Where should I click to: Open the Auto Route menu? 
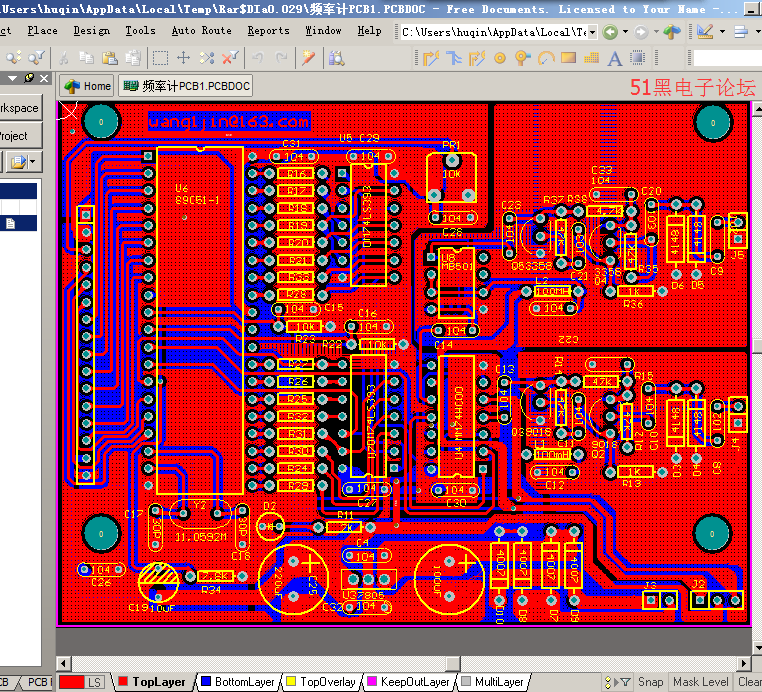coord(202,31)
